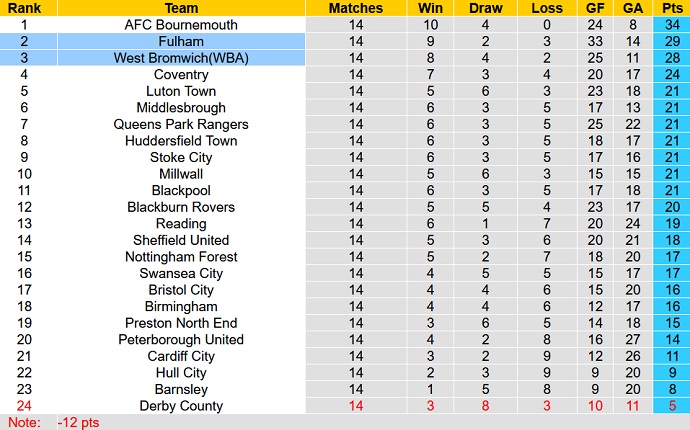This screenshot has height=430, width=690.
Task: Select the Nottingham Forest row name
Action: pos(181,257)
